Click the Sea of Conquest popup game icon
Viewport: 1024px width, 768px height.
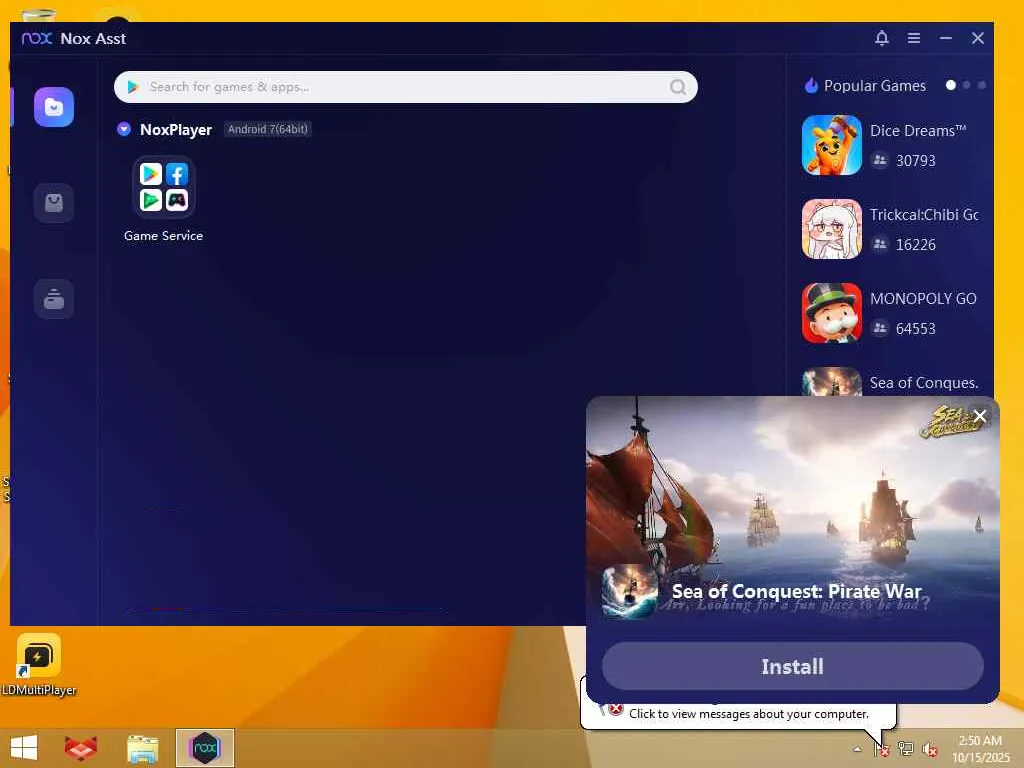[x=630, y=592]
